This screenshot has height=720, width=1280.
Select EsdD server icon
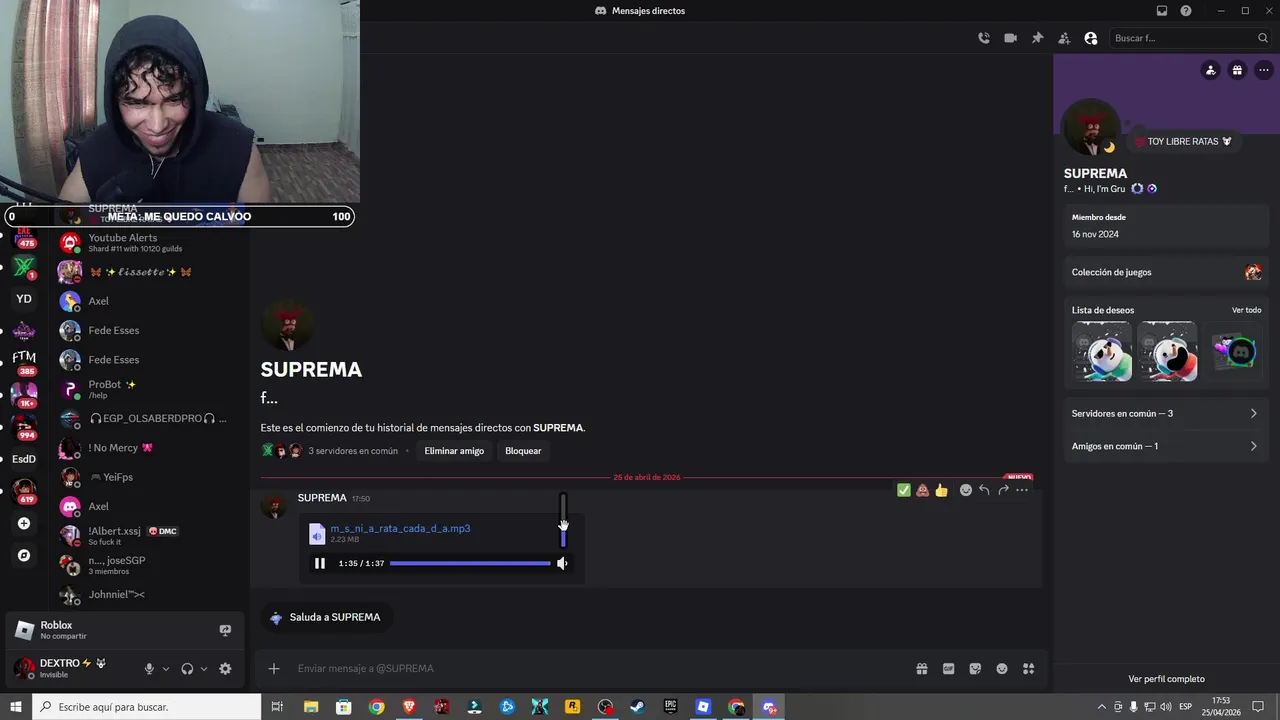pyautogui.click(x=24, y=459)
